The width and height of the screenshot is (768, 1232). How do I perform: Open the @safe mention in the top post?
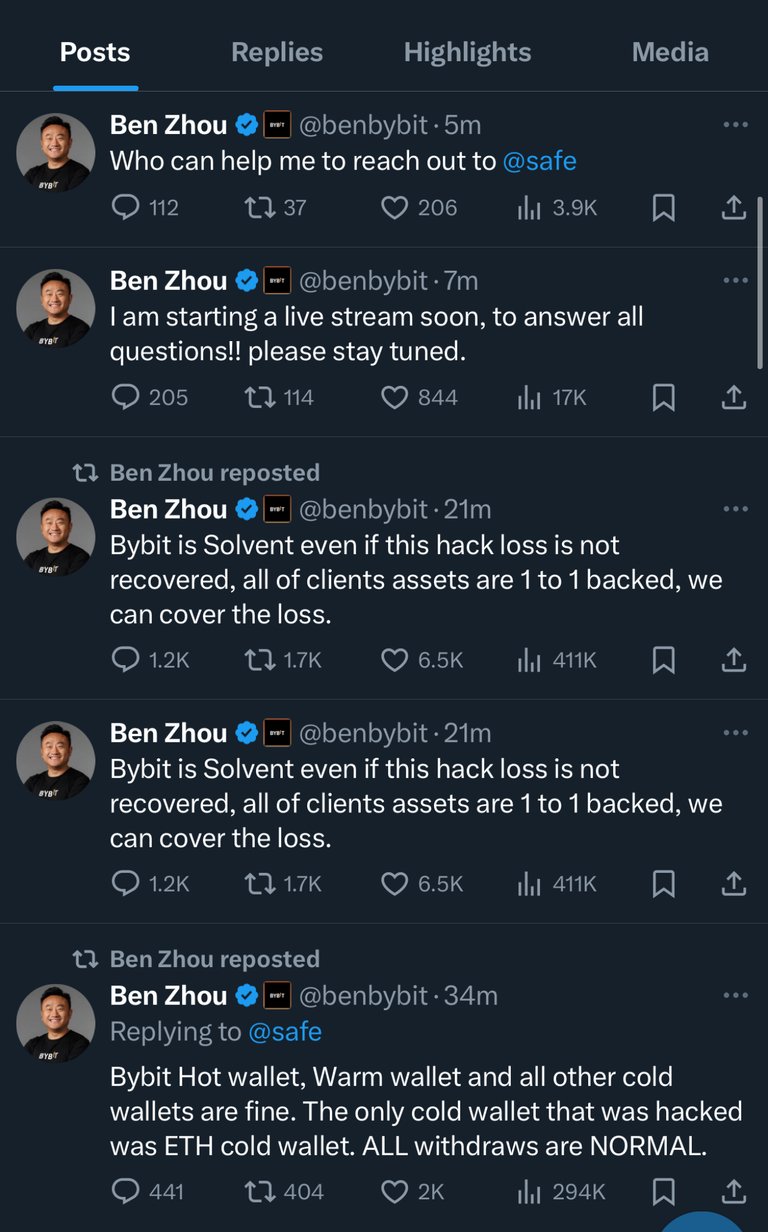tap(540, 160)
